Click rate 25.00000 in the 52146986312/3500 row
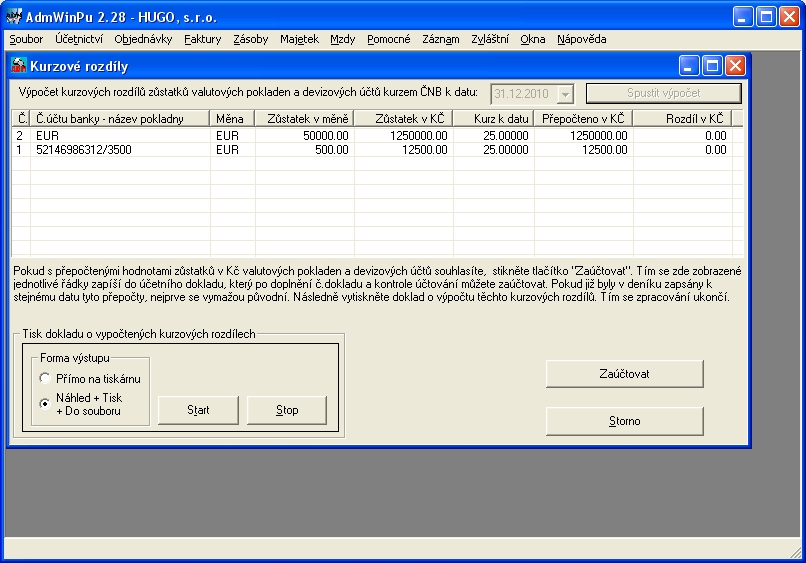Screen dimensions: 806x563 coord(494,150)
